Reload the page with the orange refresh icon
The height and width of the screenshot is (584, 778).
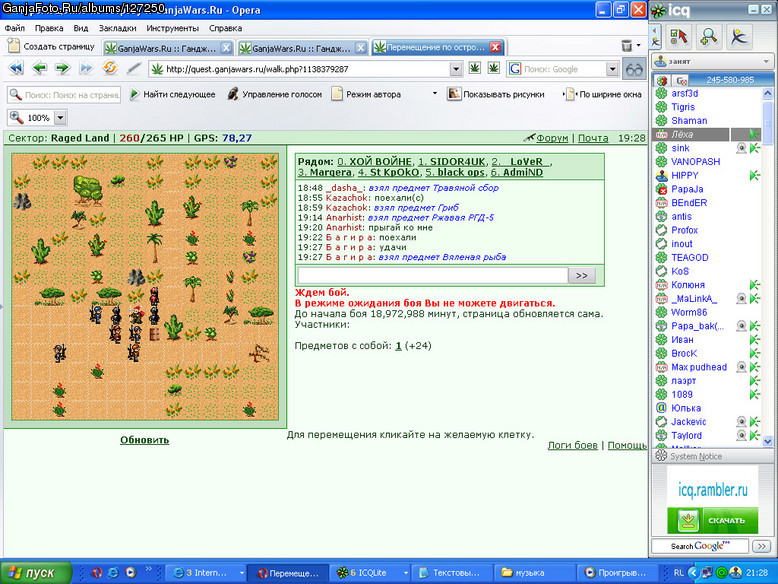pos(110,68)
